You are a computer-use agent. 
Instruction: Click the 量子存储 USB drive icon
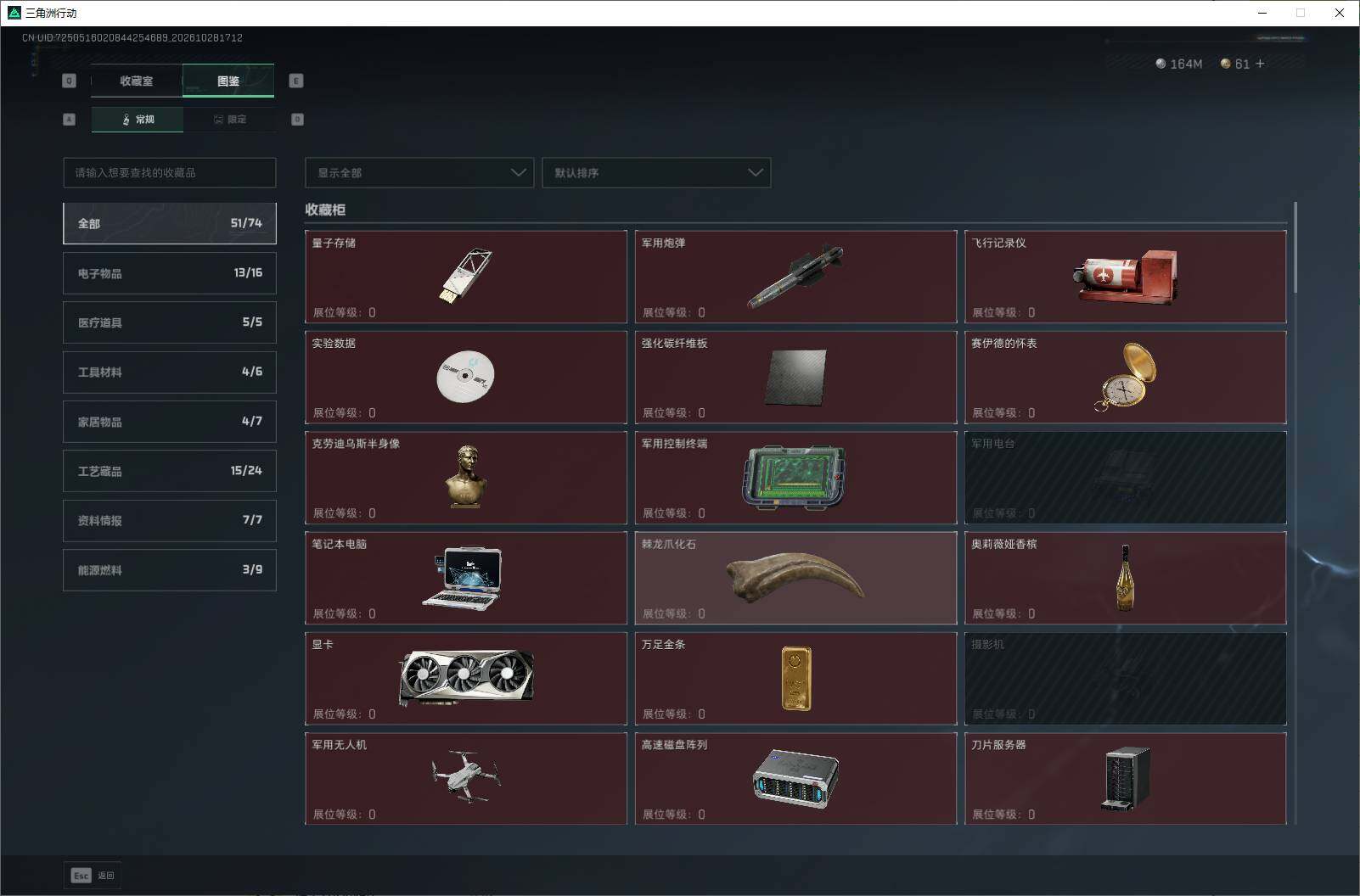point(466,276)
